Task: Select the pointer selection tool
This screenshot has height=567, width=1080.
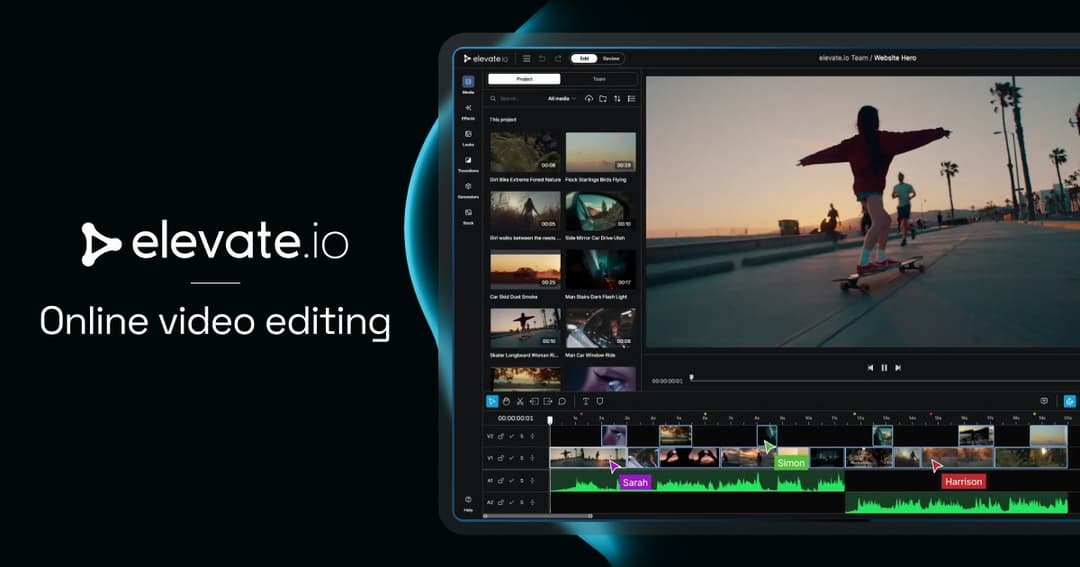Action: point(492,401)
